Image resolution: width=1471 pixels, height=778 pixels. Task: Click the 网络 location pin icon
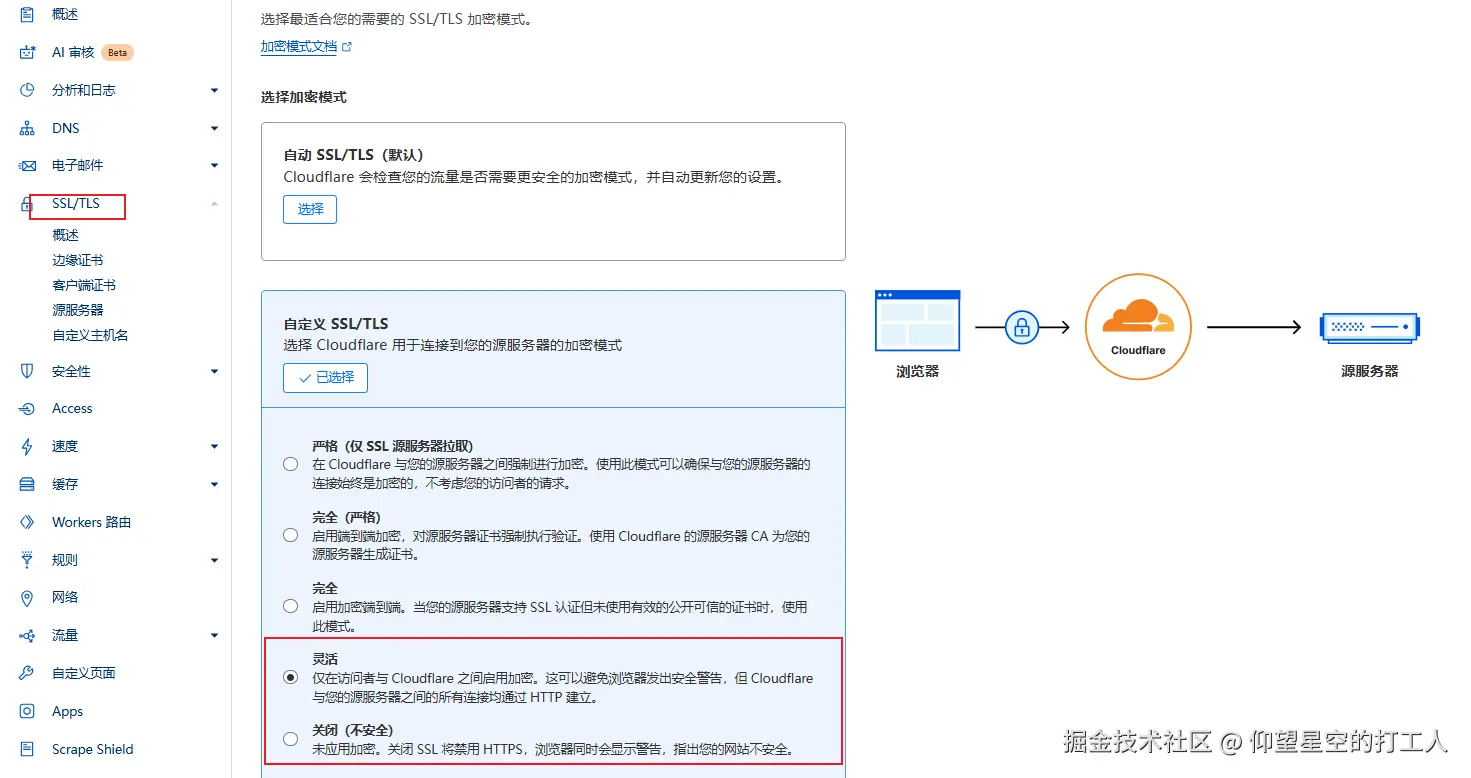coord(28,597)
